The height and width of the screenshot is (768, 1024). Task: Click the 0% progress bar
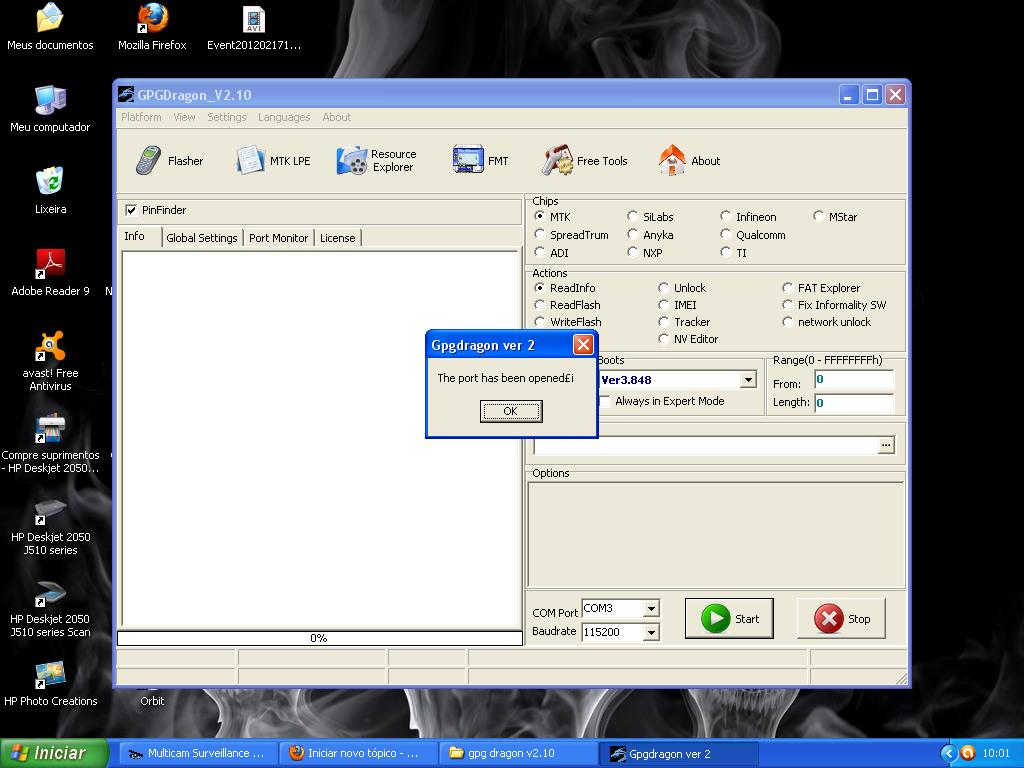click(319, 638)
